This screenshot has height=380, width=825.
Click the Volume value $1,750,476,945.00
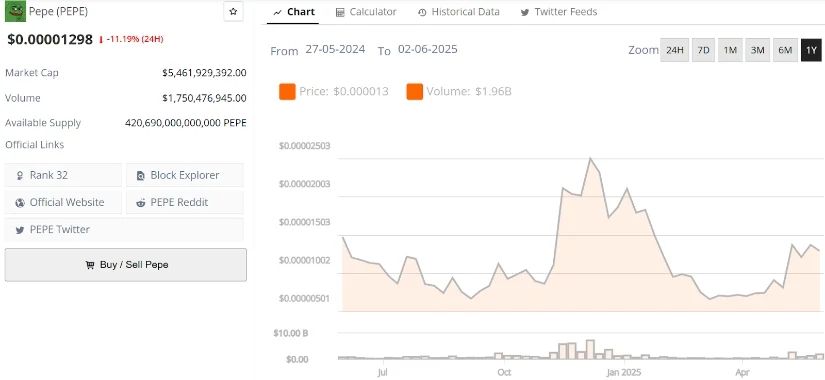click(x=204, y=98)
